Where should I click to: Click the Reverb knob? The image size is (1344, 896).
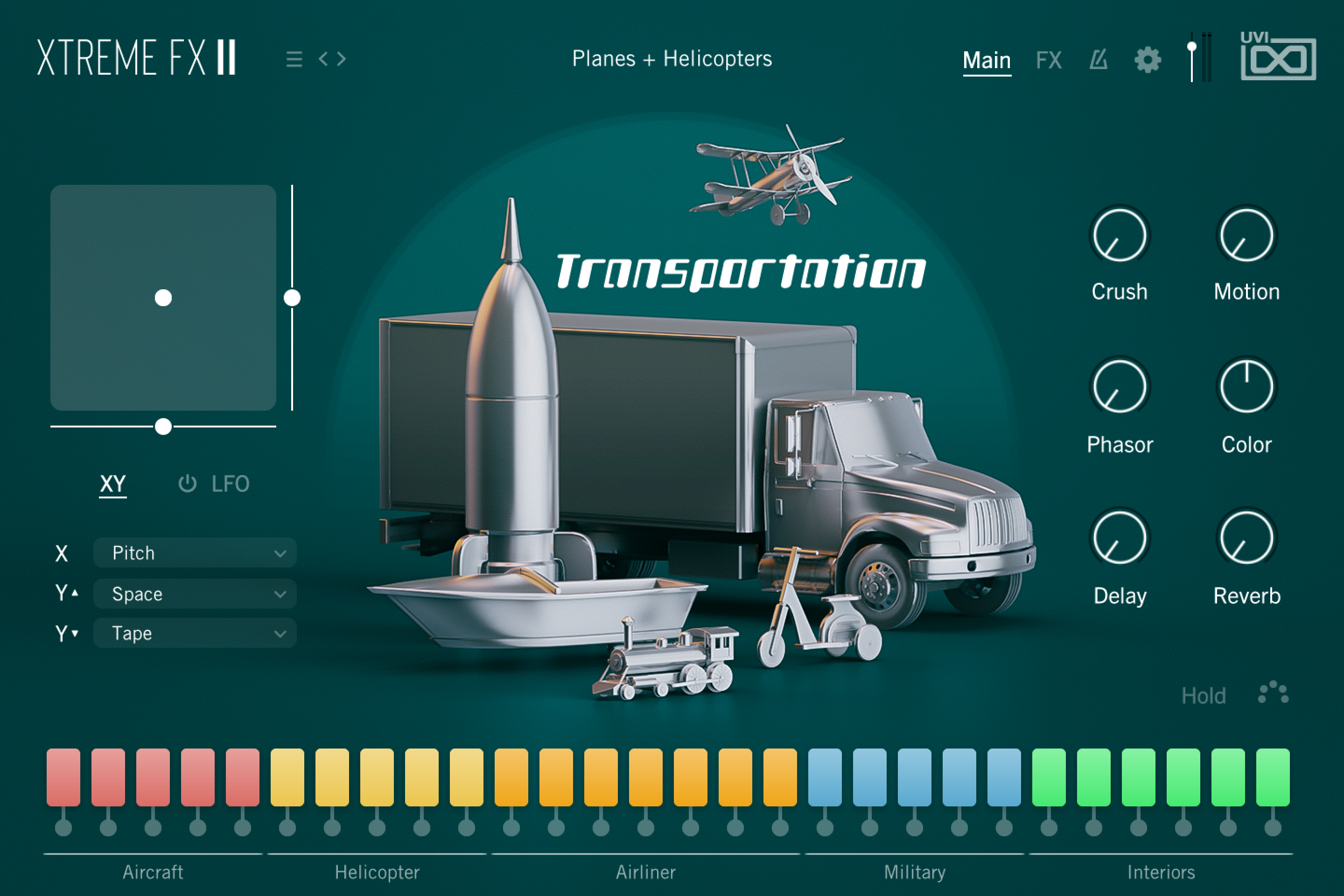[1246, 538]
